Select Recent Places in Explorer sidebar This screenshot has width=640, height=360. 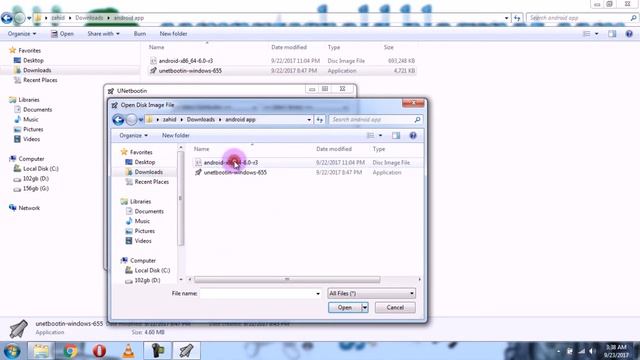click(40, 80)
